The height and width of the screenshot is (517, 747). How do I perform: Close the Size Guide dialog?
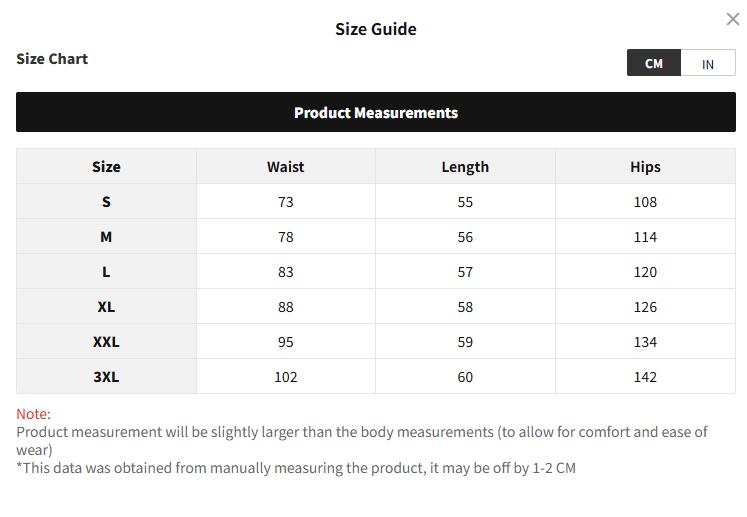pyautogui.click(x=732, y=19)
